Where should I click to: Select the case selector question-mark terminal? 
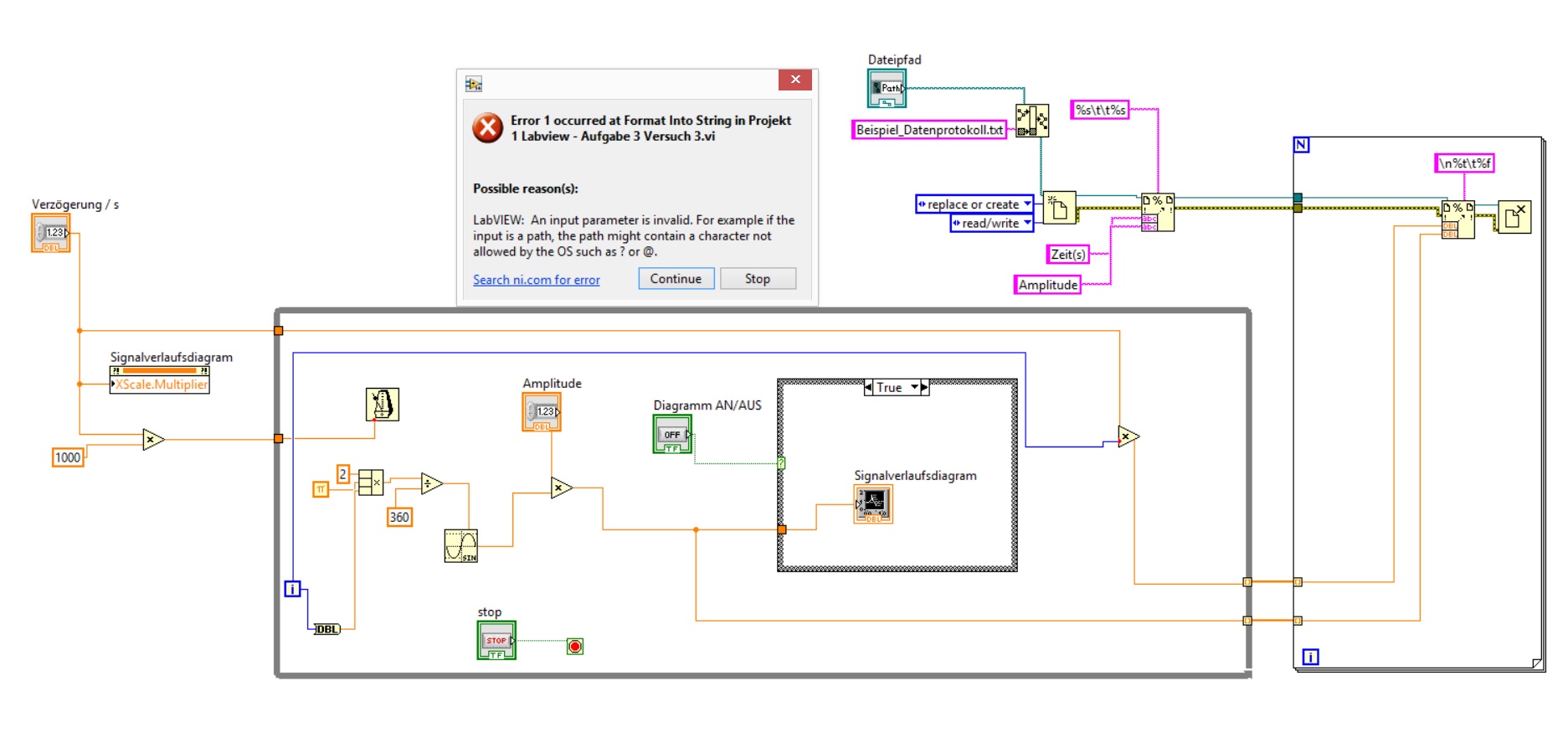pyautogui.click(x=781, y=463)
